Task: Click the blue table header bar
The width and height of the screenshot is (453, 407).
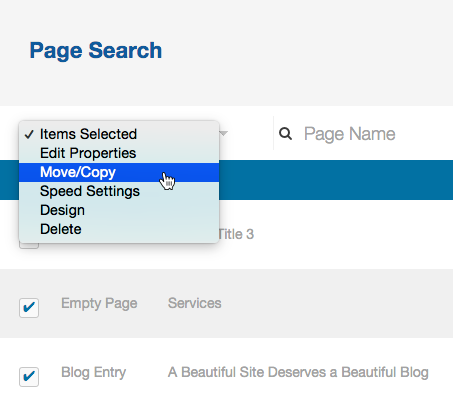Action: pos(336,180)
